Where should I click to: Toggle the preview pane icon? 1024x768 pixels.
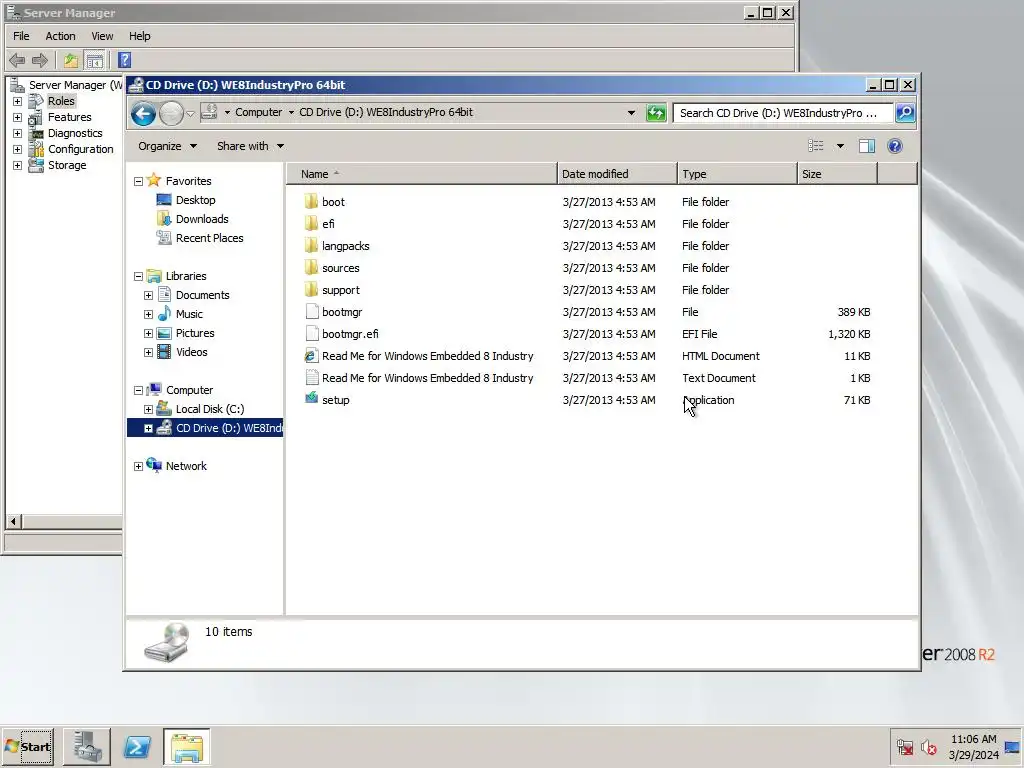867,146
